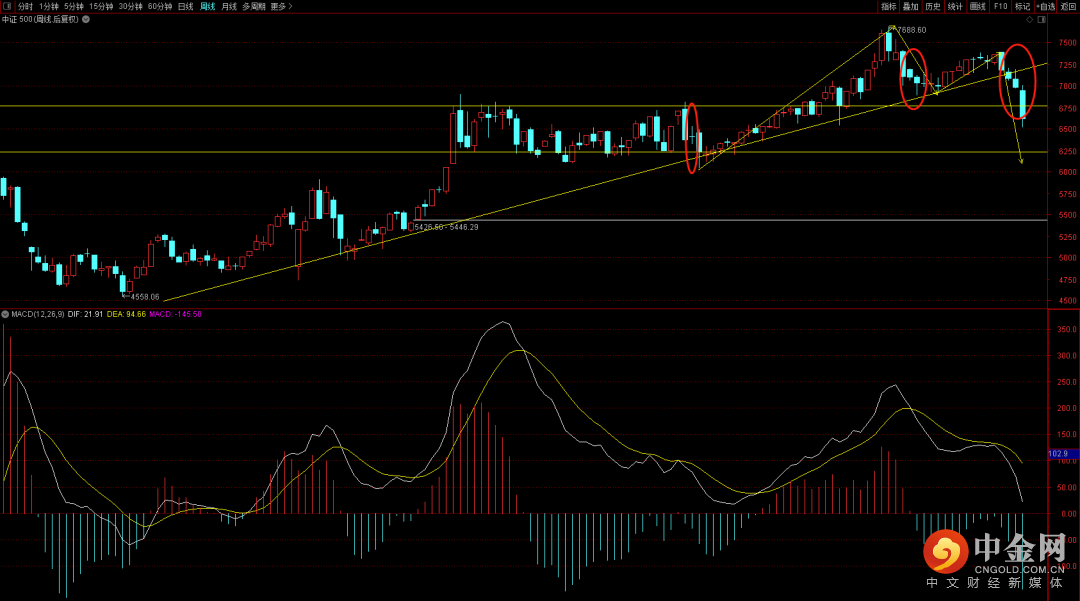Click the 返回 back button

[x=1068, y=6]
